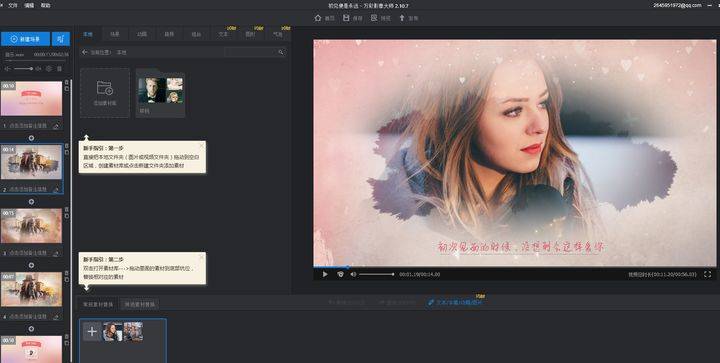Click the publish upload arrow icon
This screenshot has width=720, height=363.
click(x=402, y=18)
